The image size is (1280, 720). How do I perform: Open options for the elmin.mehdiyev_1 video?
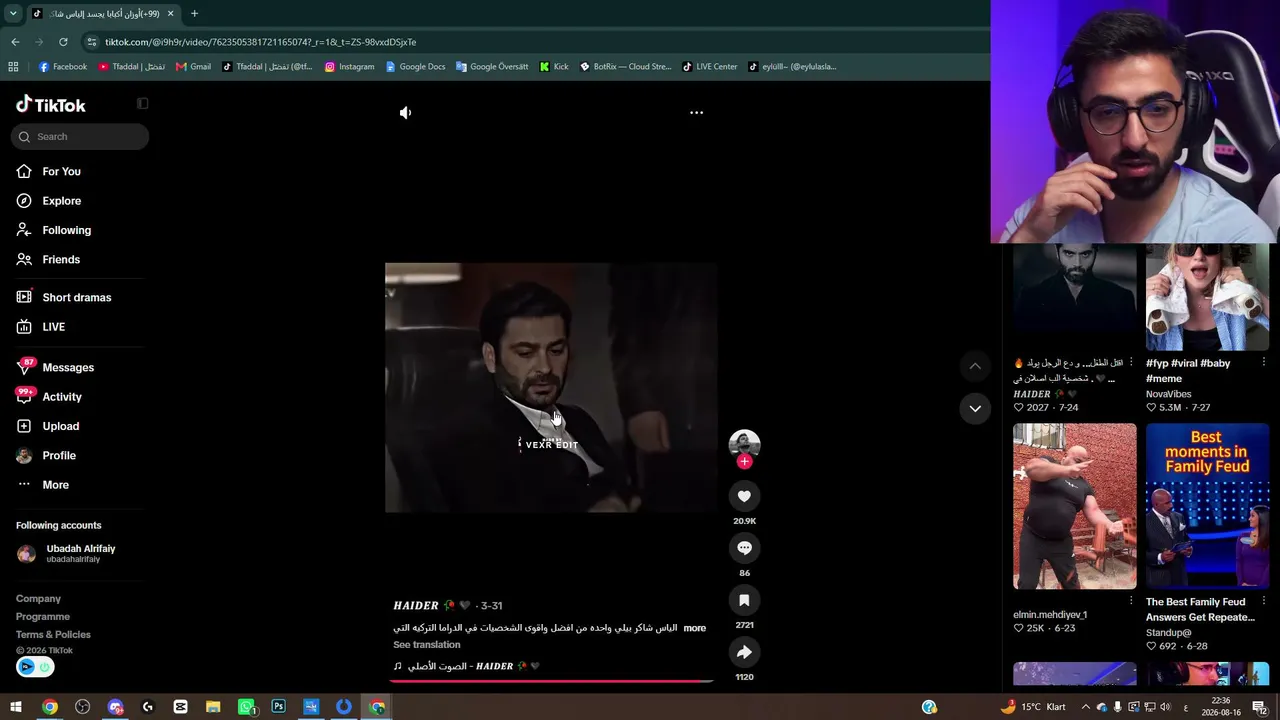pyautogui.click(x=1131, y=602)
